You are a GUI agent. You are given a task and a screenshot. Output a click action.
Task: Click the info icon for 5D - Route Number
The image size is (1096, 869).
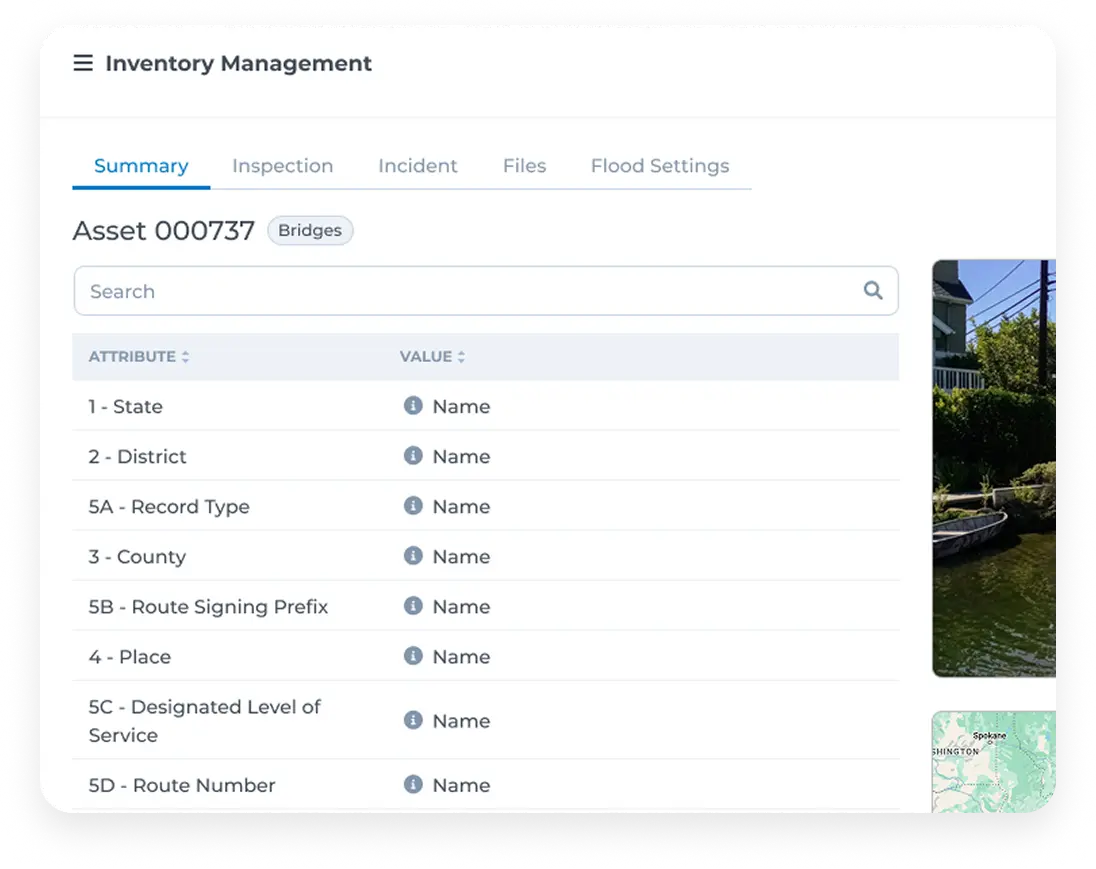click(413, 785)
